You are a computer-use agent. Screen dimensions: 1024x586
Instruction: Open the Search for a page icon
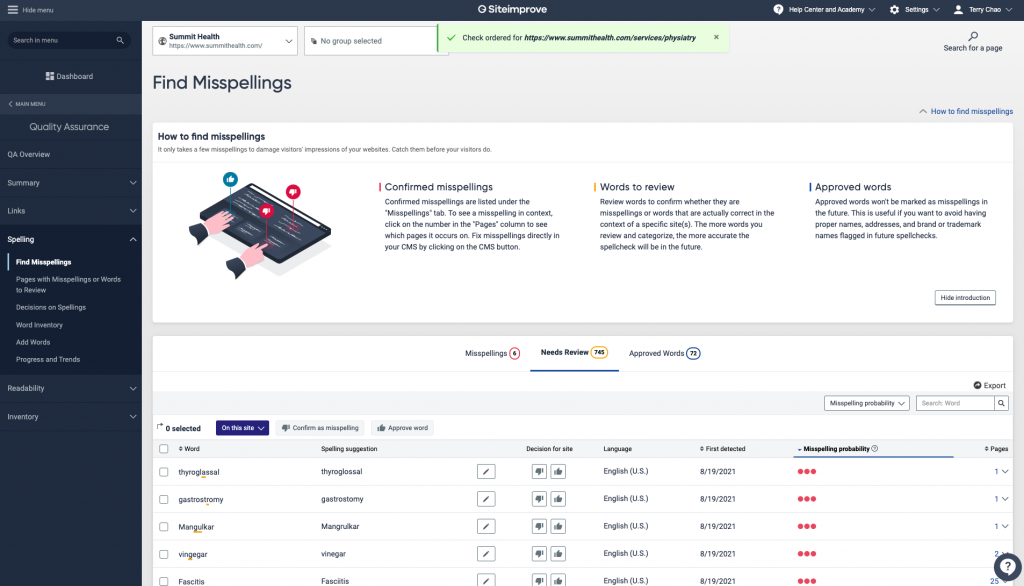tap(973, 36)
